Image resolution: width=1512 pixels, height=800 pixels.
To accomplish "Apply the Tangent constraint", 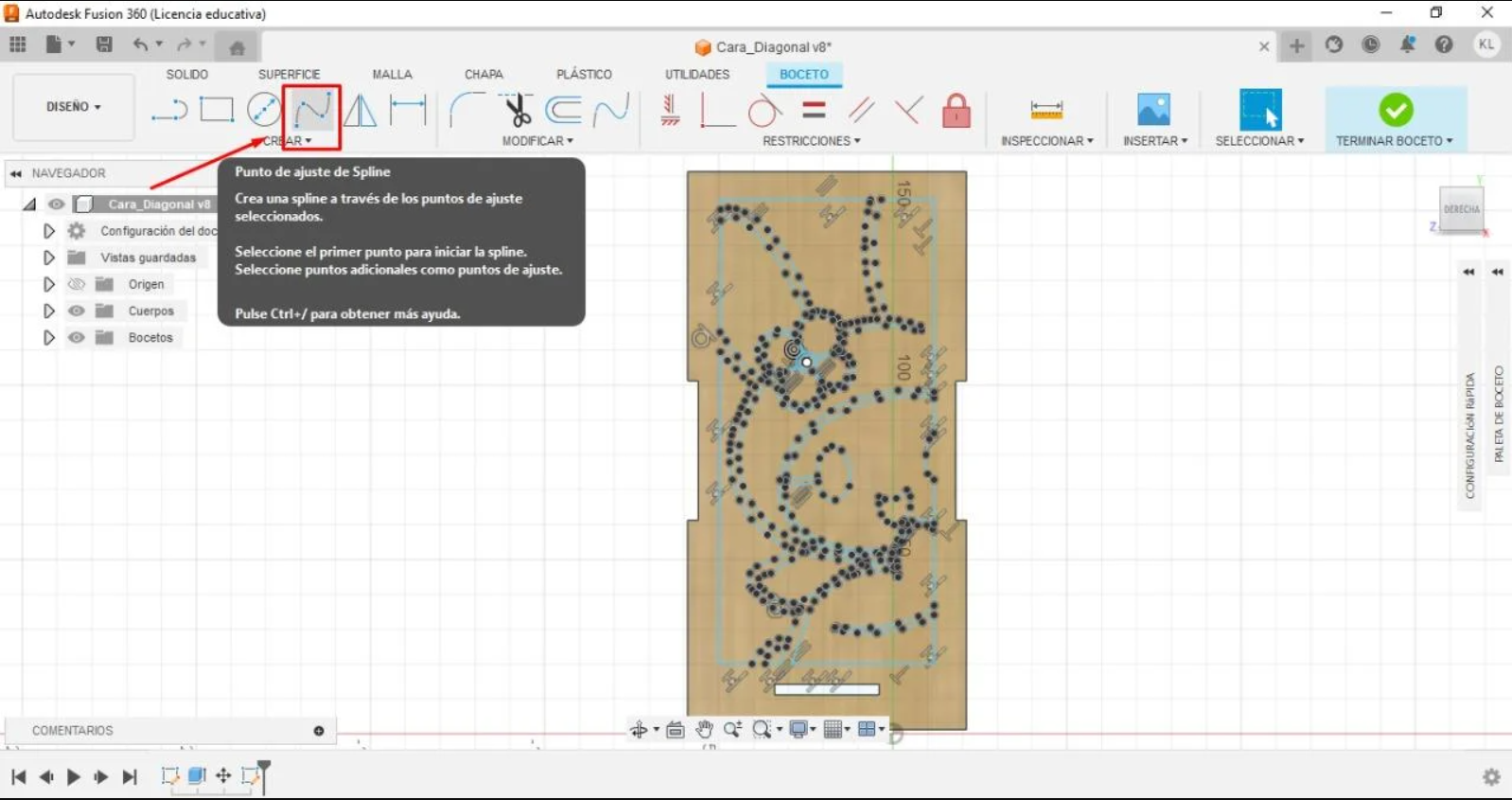I will pos(765,110).
